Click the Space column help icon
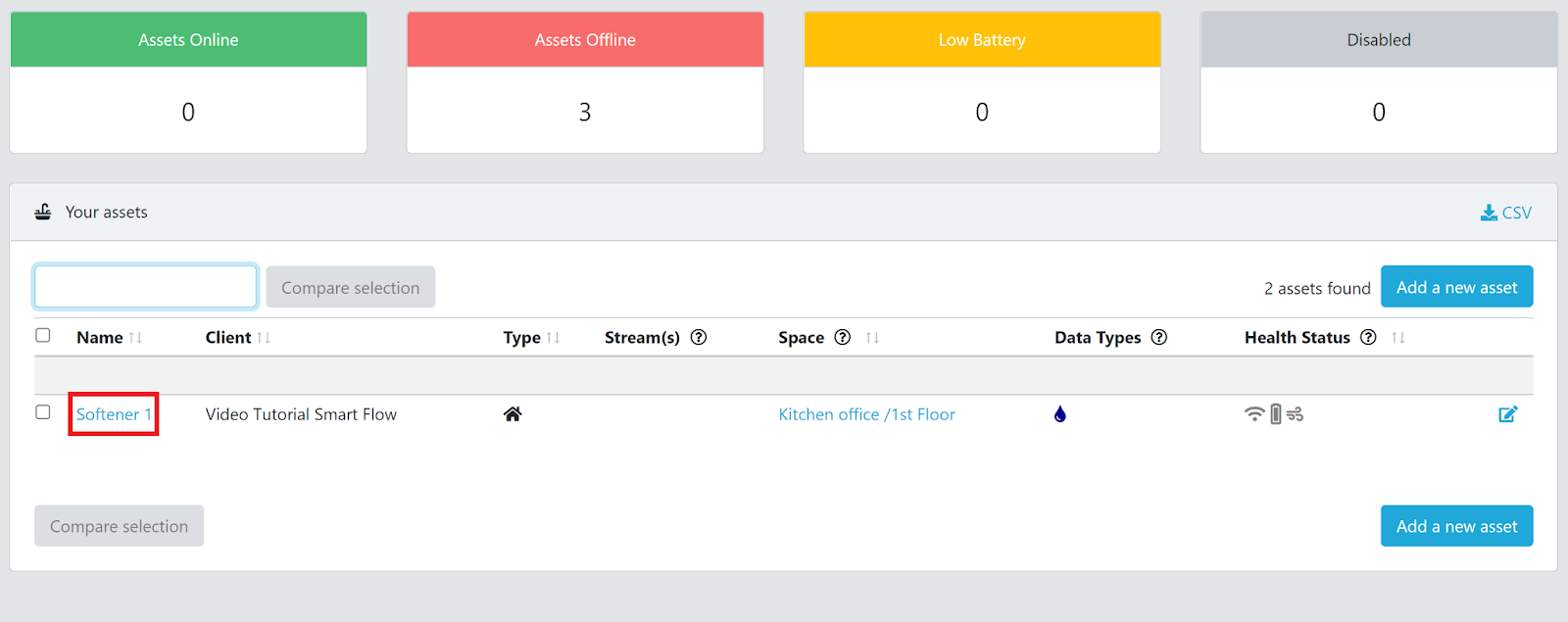Viewport: 1568px width, 622px height. click(x=842, y=337)
